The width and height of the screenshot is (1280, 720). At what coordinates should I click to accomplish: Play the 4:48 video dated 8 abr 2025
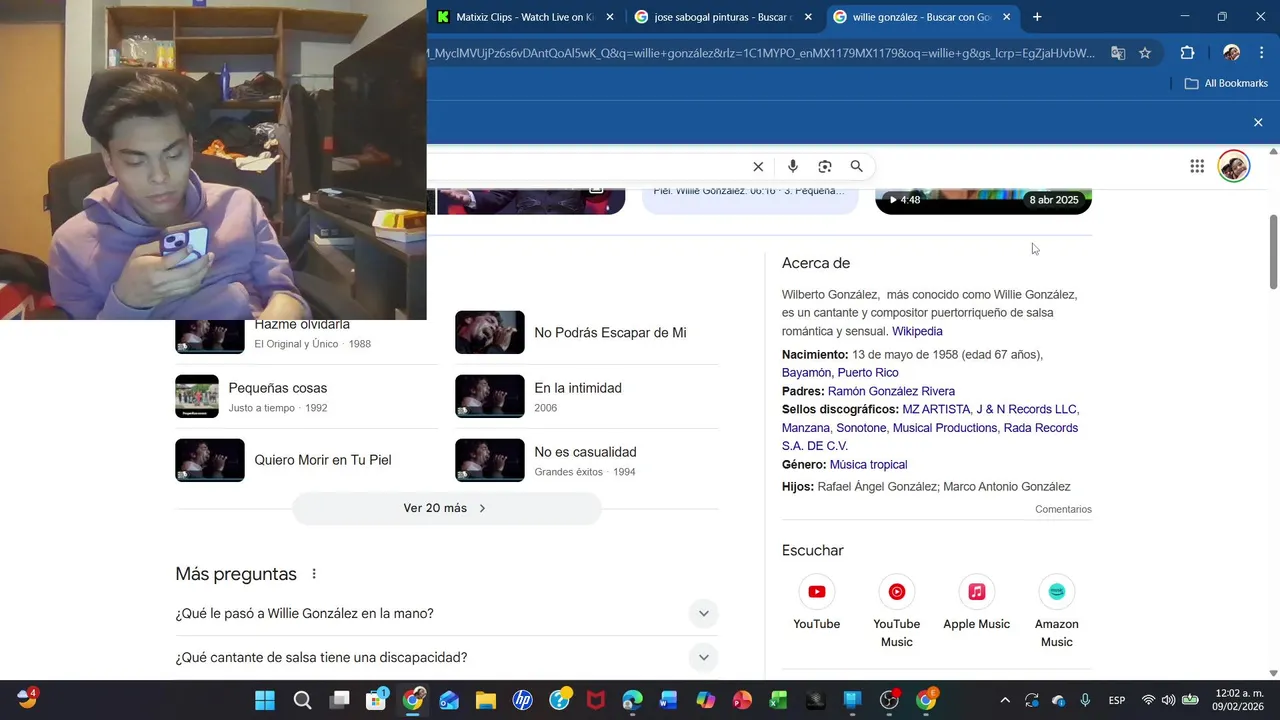click(983, 200)
